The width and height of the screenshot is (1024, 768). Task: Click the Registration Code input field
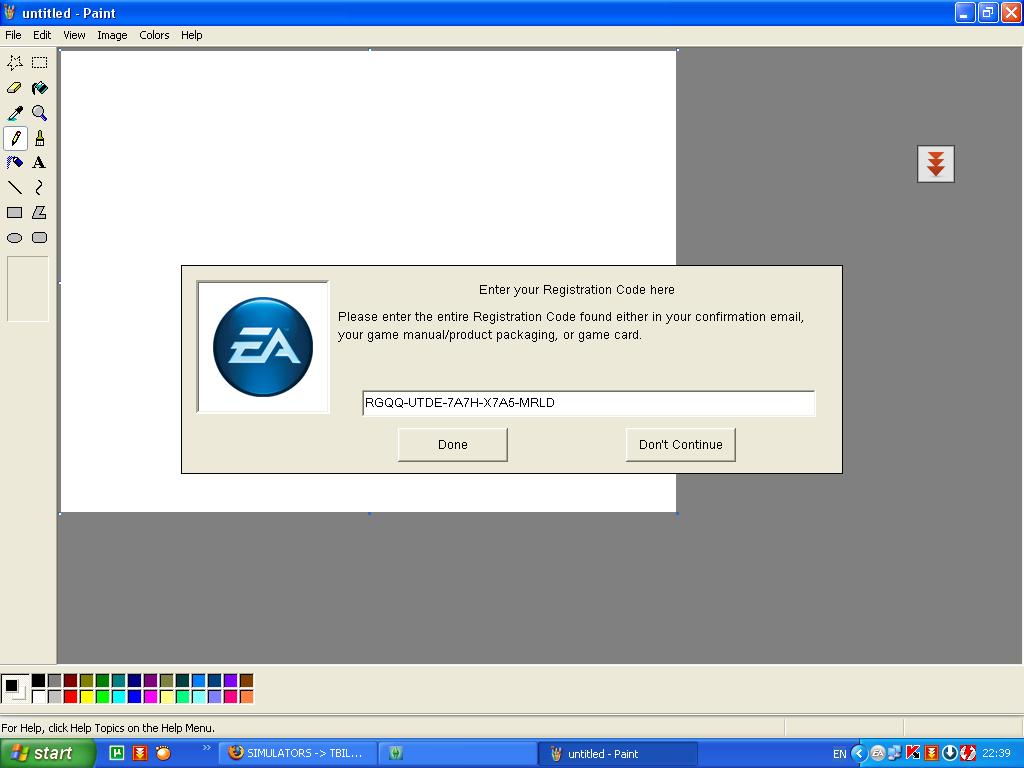click(x=588, y=403)
